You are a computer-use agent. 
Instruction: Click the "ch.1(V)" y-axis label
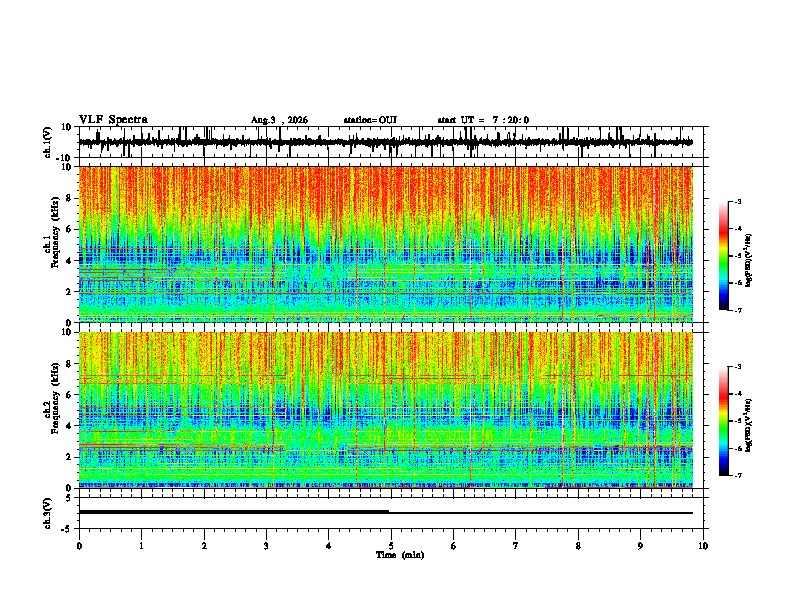47,142
